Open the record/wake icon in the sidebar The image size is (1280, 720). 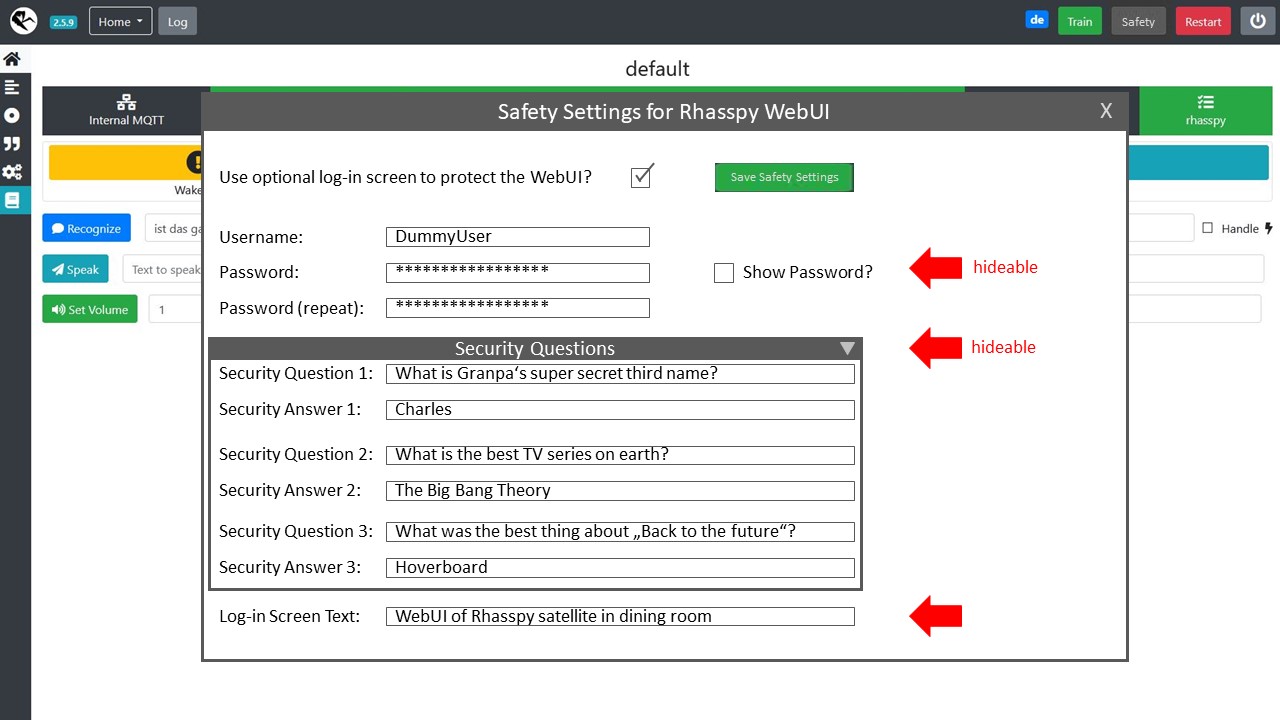click(11, 115)
